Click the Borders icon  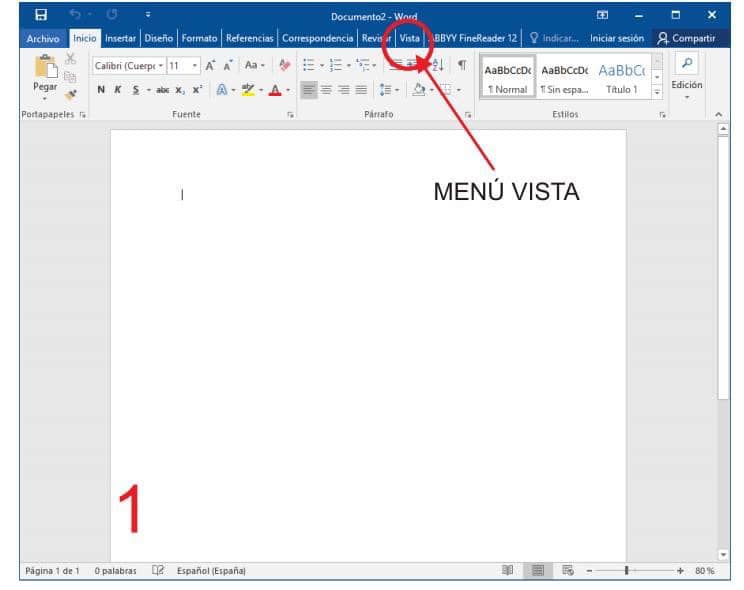click(446, 89)
